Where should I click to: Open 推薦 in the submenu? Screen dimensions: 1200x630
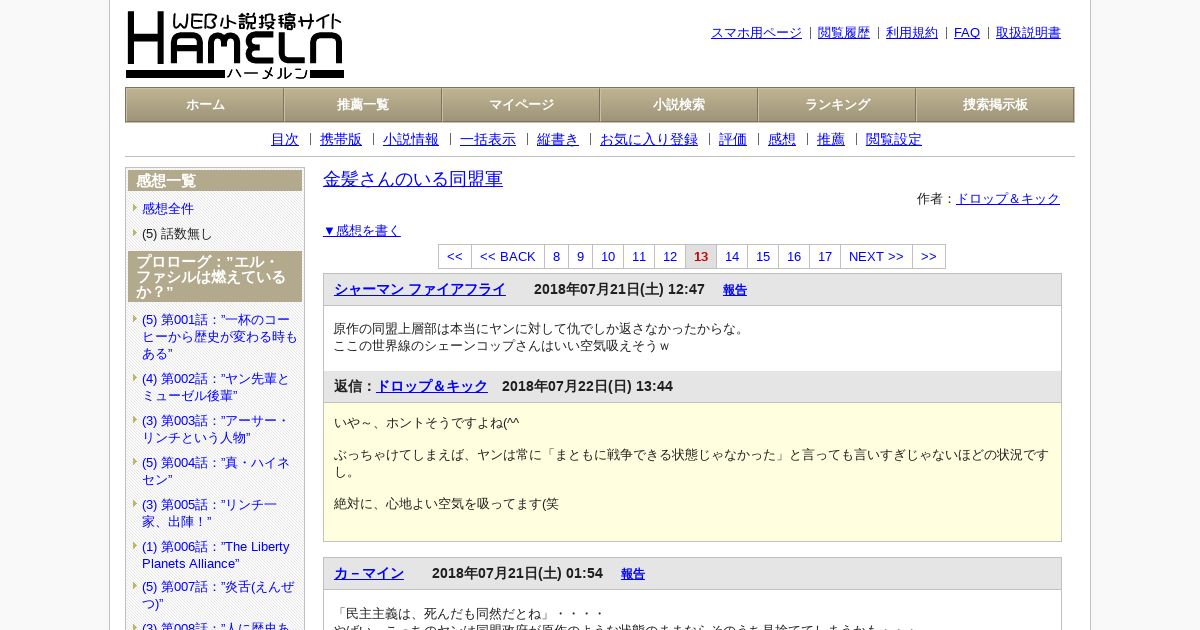pos(831,140)
